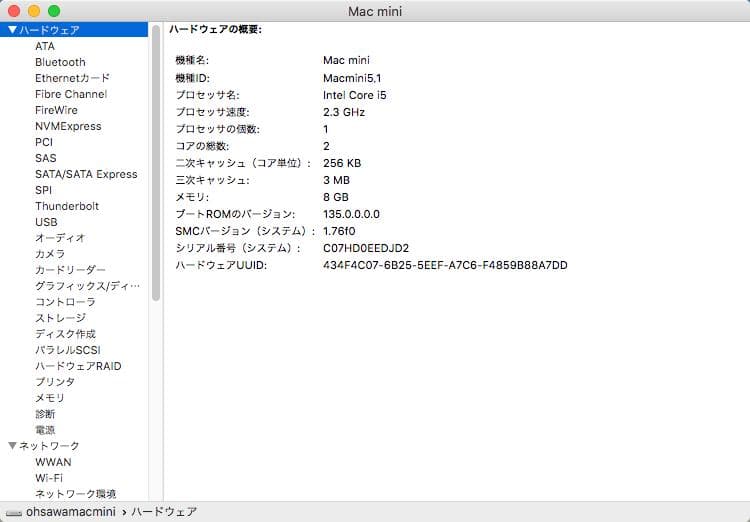Viewport: 750px width, 522px height.
Task: Open NVMExpress hardware details
Action: (68, 126)
